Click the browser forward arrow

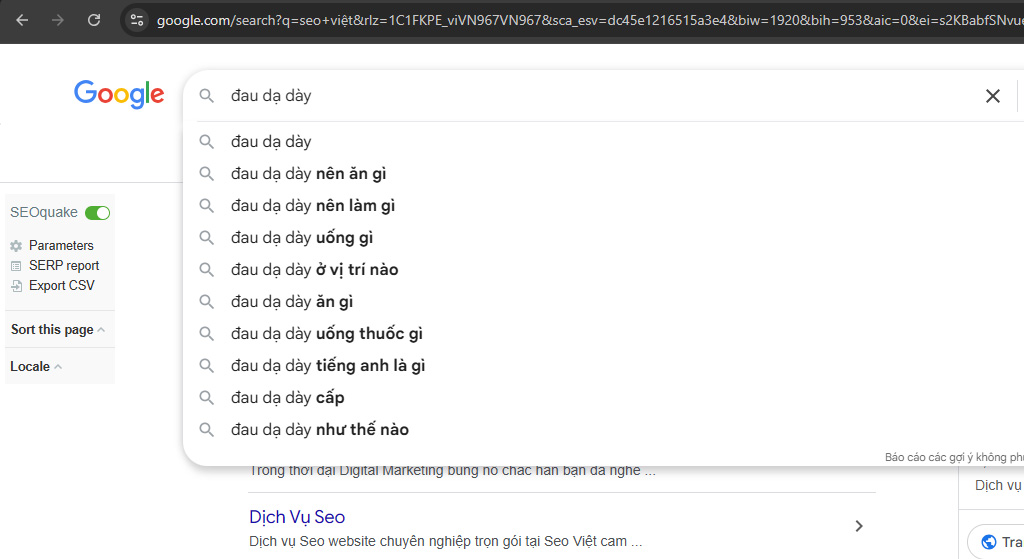click(x=58, y=20)
